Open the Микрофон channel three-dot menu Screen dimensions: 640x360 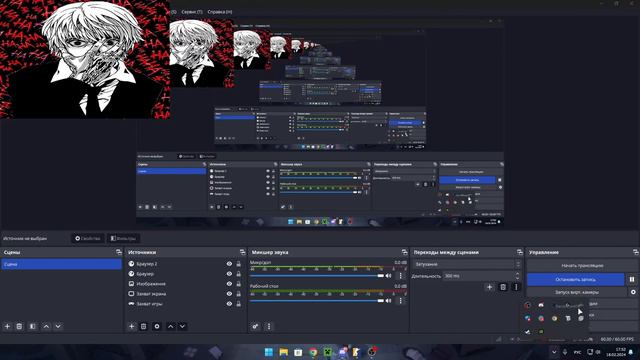pos(400,276)
